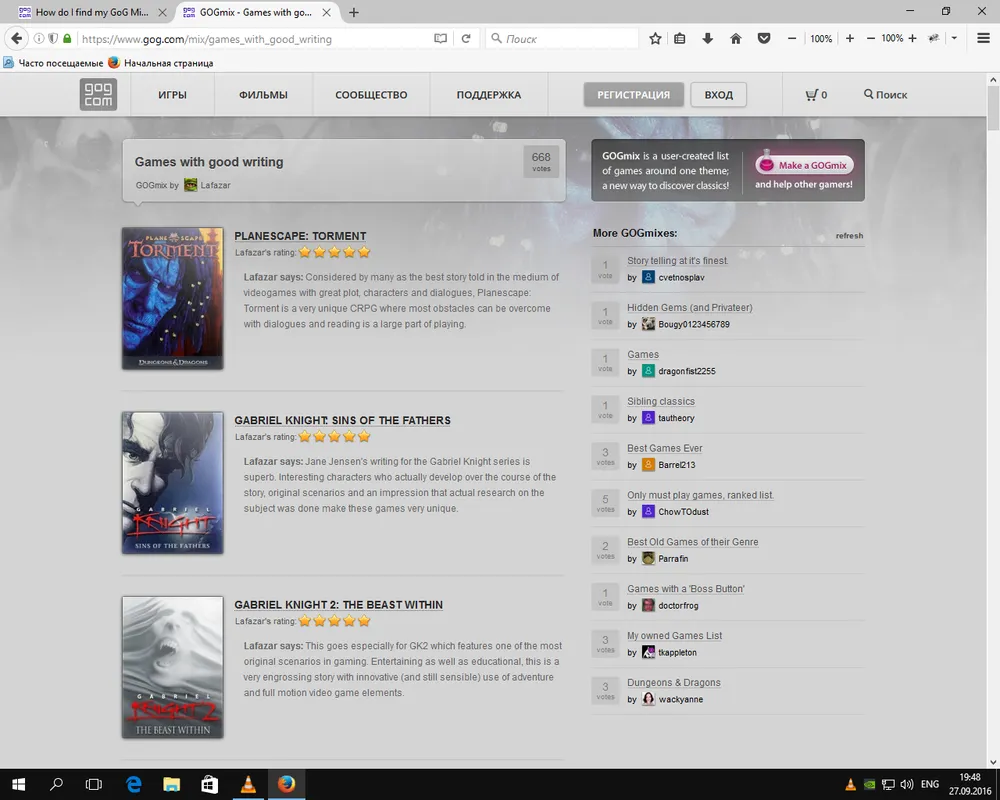Open the ENG language switcher
The image size is (1000, 800).
pyautogui.click(x=929, y=784)
